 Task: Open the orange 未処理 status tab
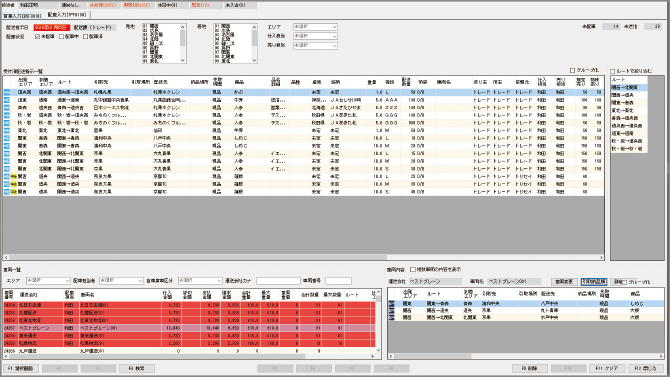103,5
